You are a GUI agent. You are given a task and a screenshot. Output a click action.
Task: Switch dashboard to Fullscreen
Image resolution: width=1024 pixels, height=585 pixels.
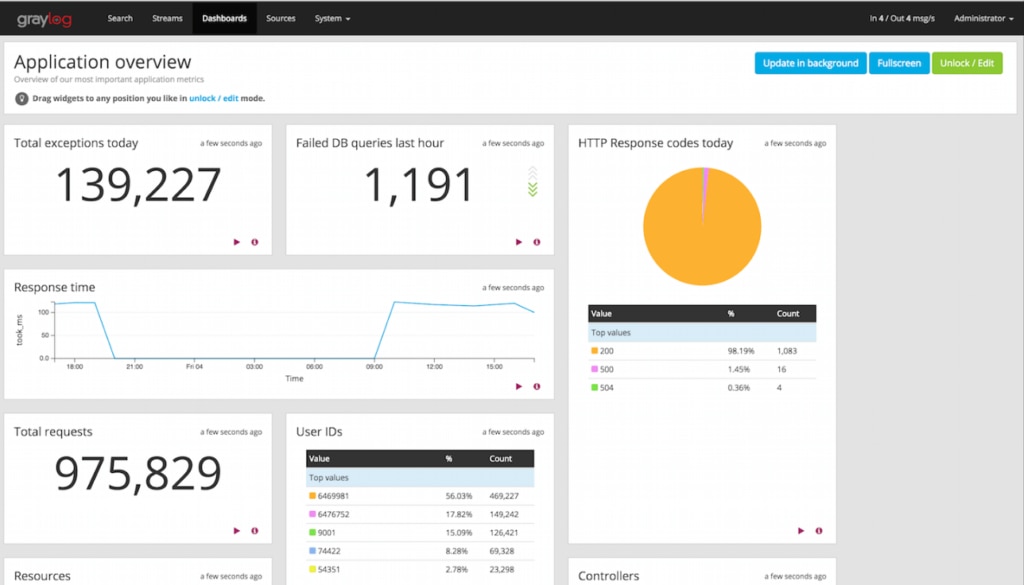[899, 63]
